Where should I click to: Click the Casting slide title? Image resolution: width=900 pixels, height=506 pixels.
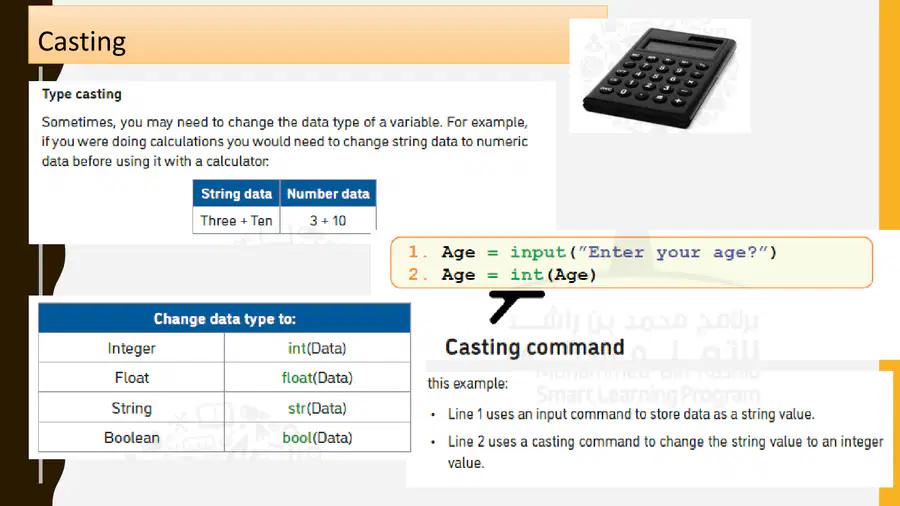[x=82, y=42]
